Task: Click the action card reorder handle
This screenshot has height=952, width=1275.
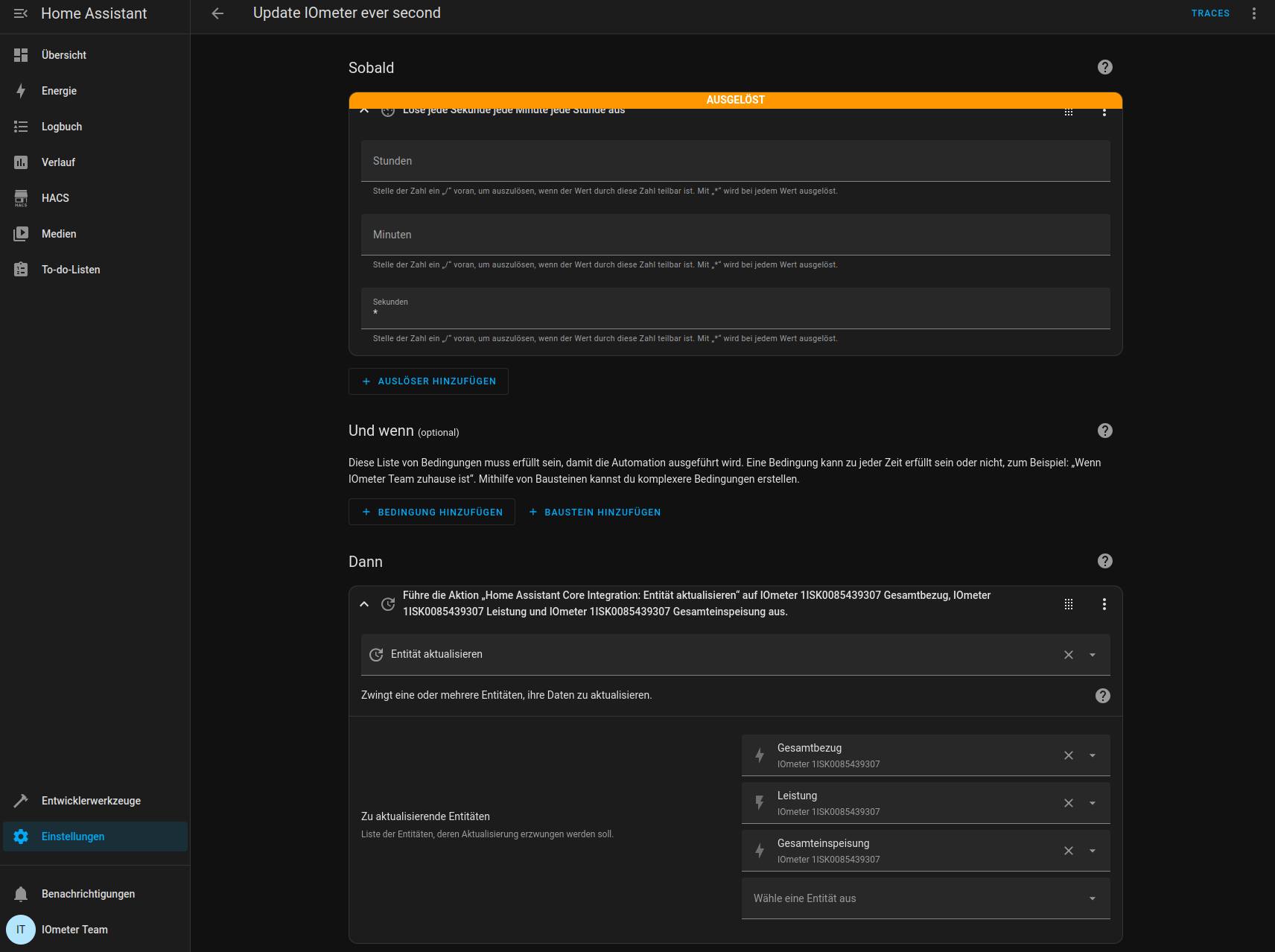Action: pyautogui.click(x=1069, y=604)
